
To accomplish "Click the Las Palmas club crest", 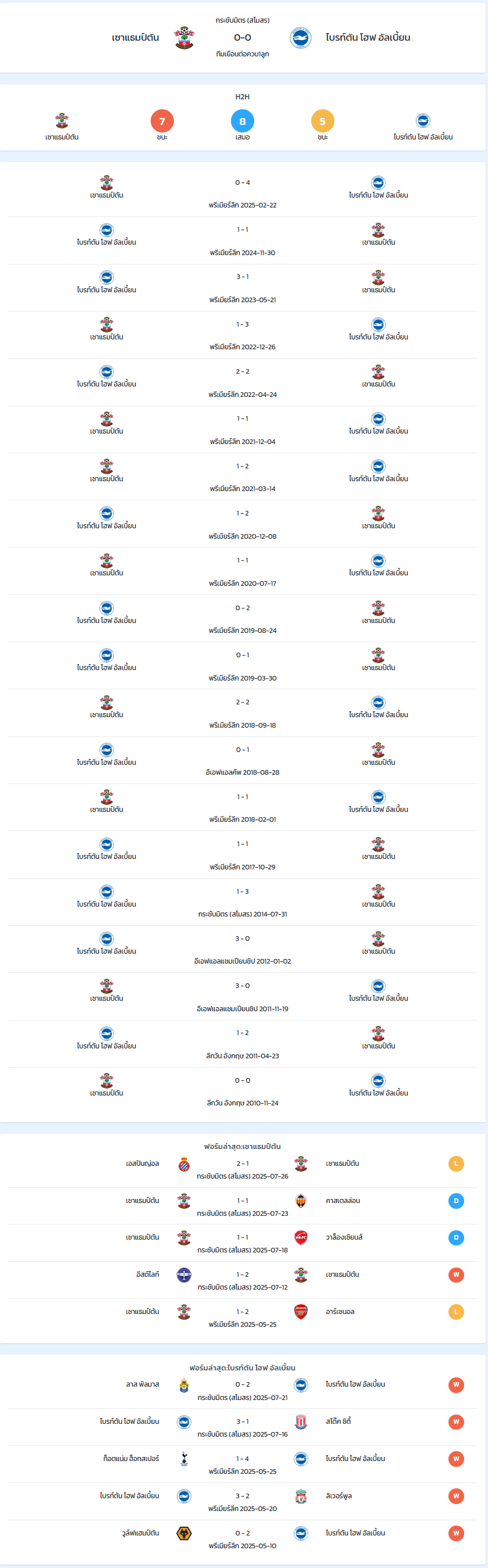I will point(184,1384).
